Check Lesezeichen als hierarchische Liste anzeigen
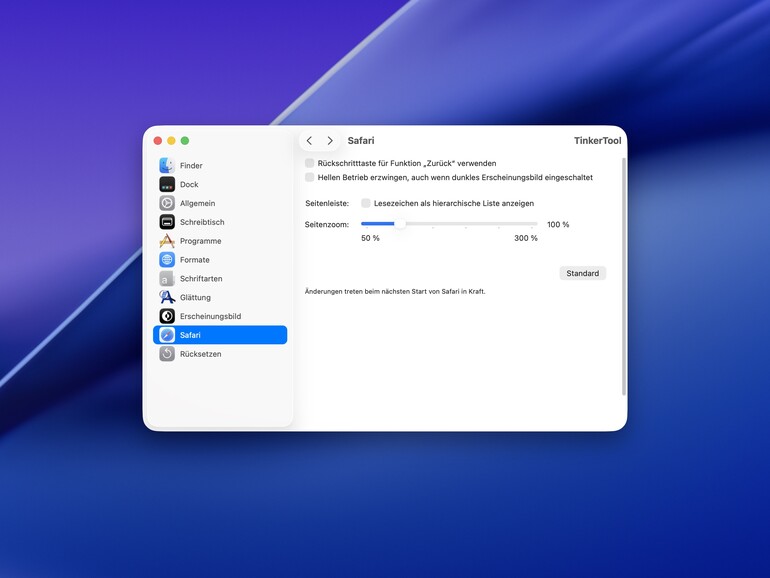770x578 pixels. click(366, 203)
